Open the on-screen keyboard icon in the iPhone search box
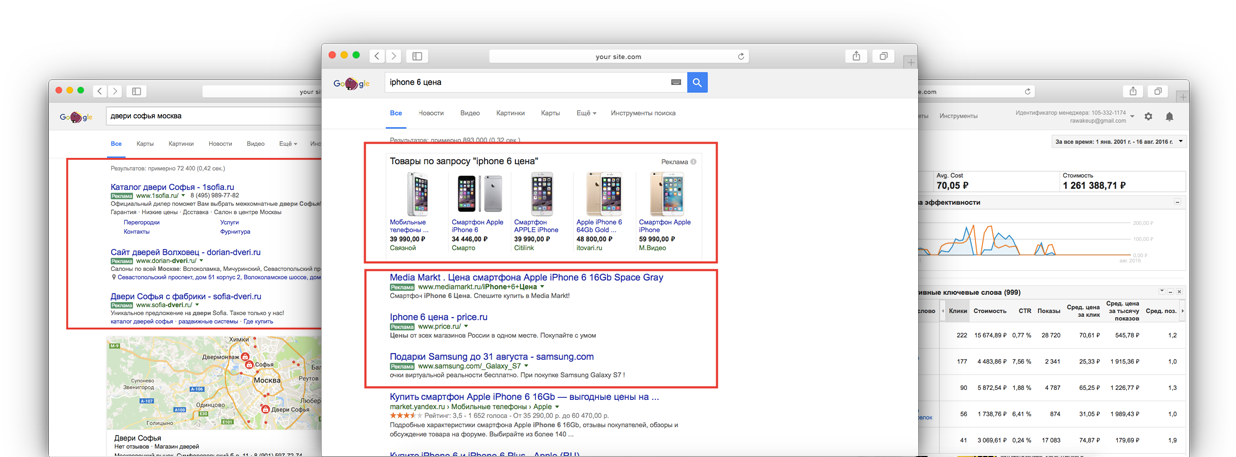The height and width of the screenshot is (457, 1236). point(676,82)
